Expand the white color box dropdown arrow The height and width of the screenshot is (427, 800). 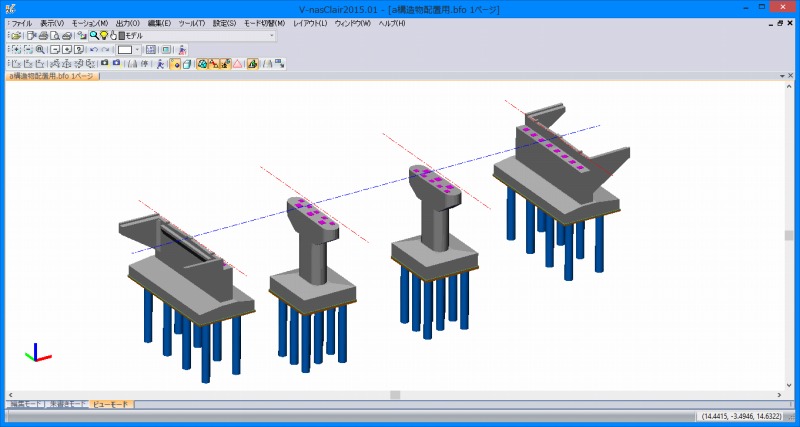click(x=137, y=49)
